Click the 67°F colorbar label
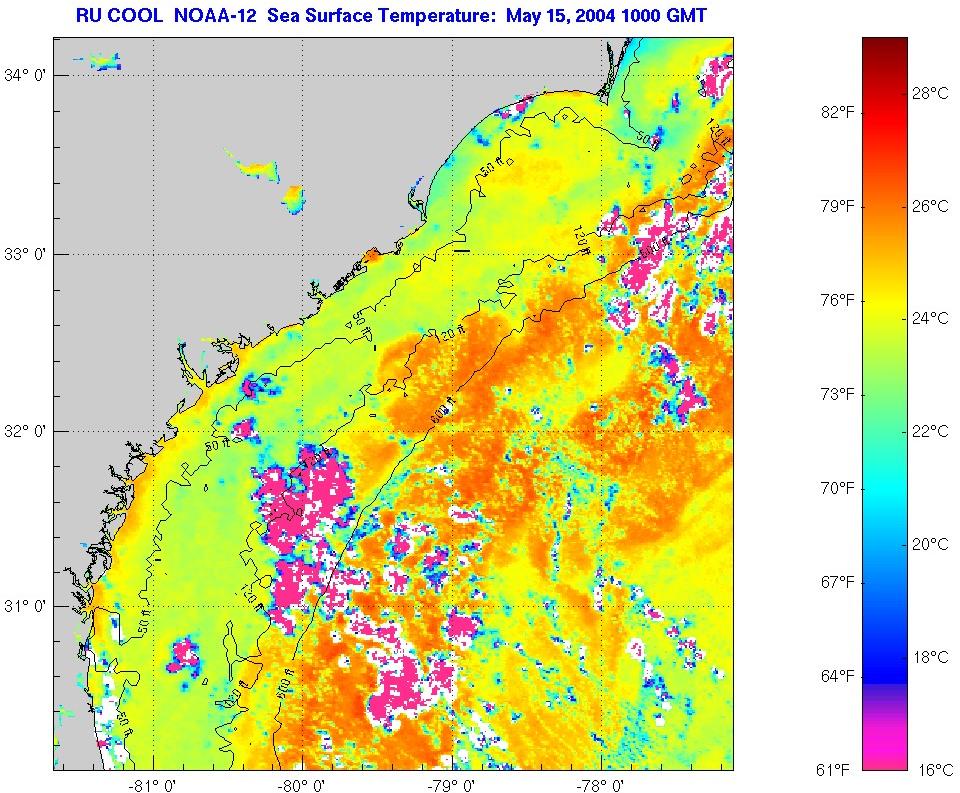Screen dimensions: 960x793 (x=838, y=582)
